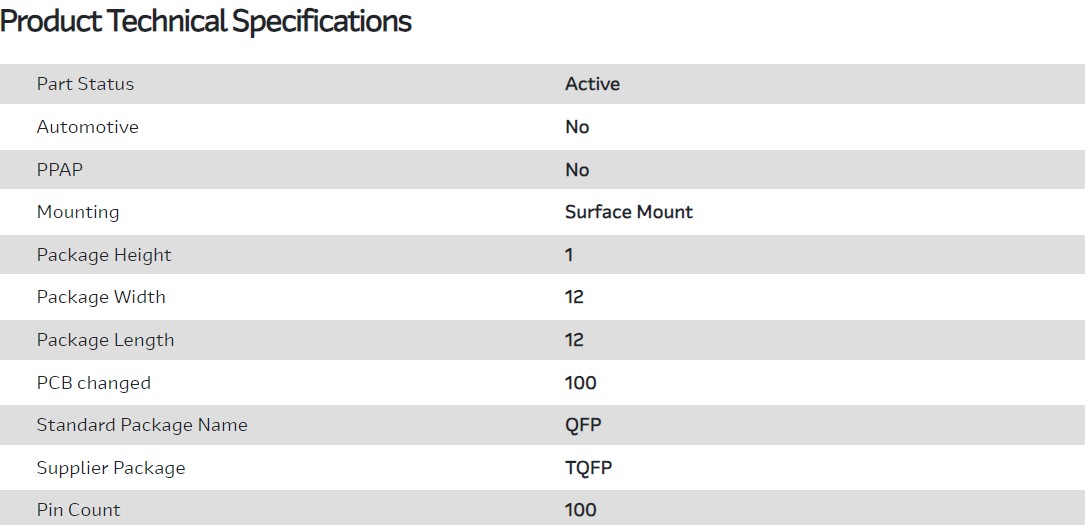Click the TQFP supplier package value
This screenshot has height=525, width=1085.
(x=588, y=468)
